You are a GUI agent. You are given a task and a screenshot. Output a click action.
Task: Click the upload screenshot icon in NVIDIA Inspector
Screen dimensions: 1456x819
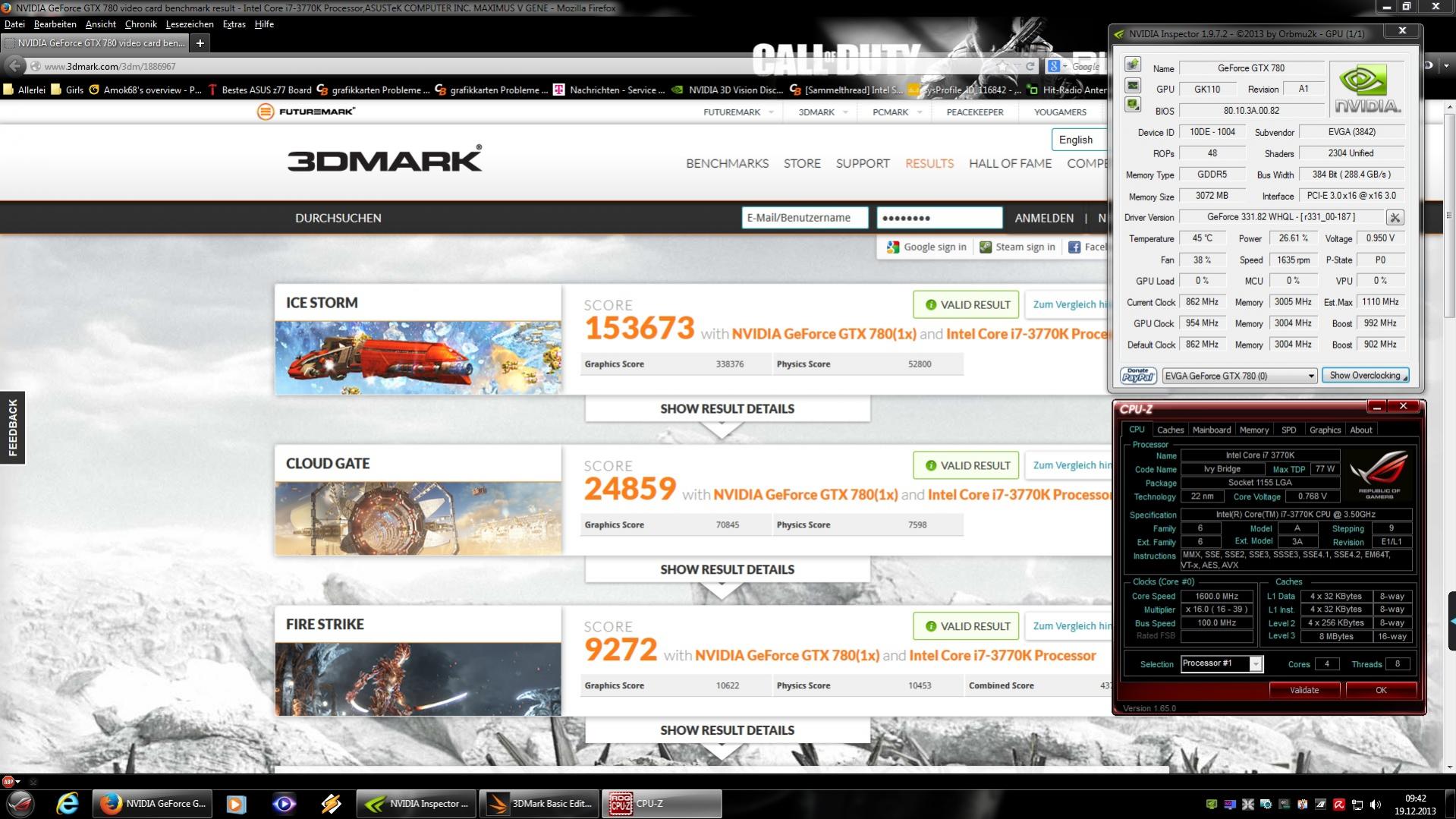click(x=1133, y=65)
